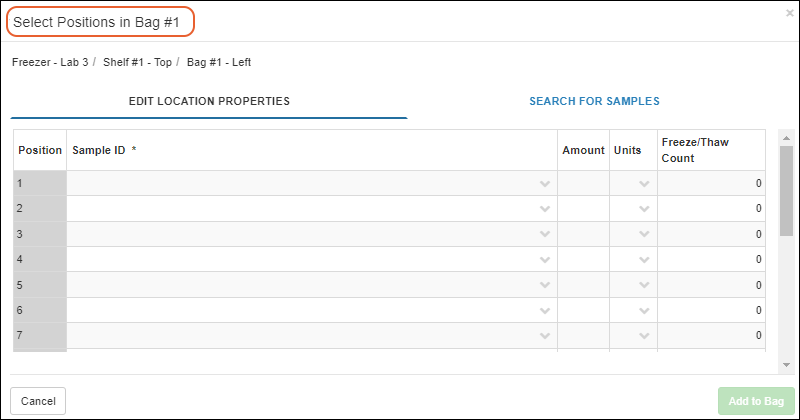Click the Sample ID column header

(x=100, y=150)
